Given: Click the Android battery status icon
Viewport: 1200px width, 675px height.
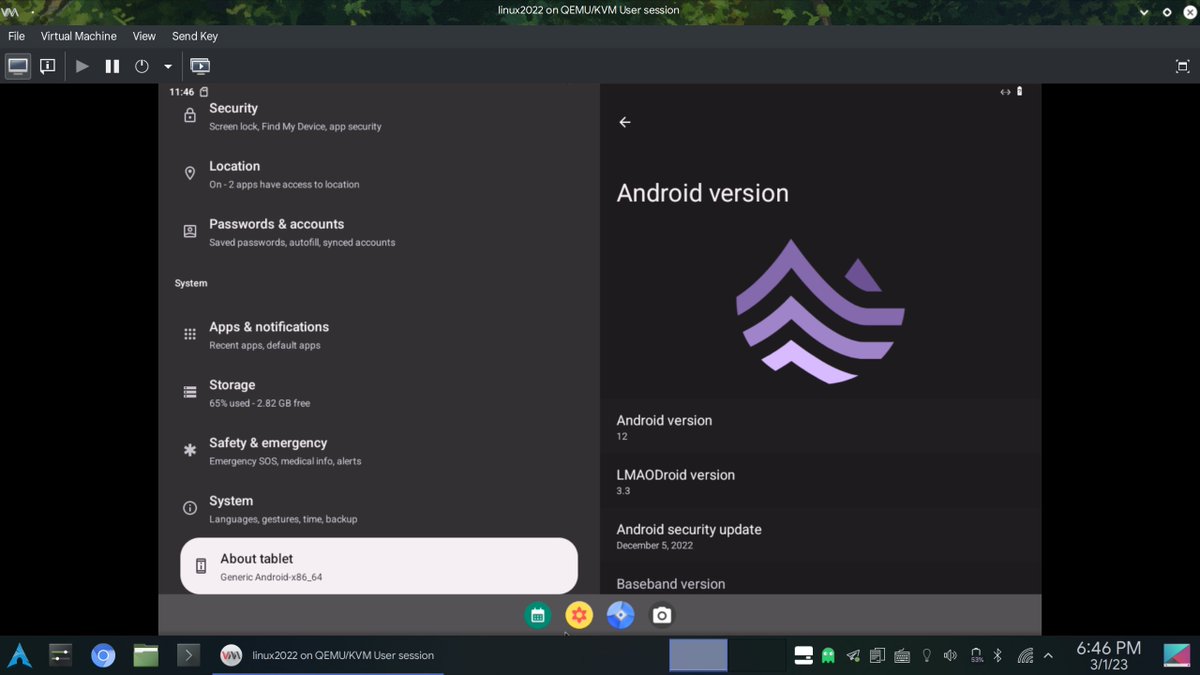Looking at the screenshot, I should [1019, 92].
